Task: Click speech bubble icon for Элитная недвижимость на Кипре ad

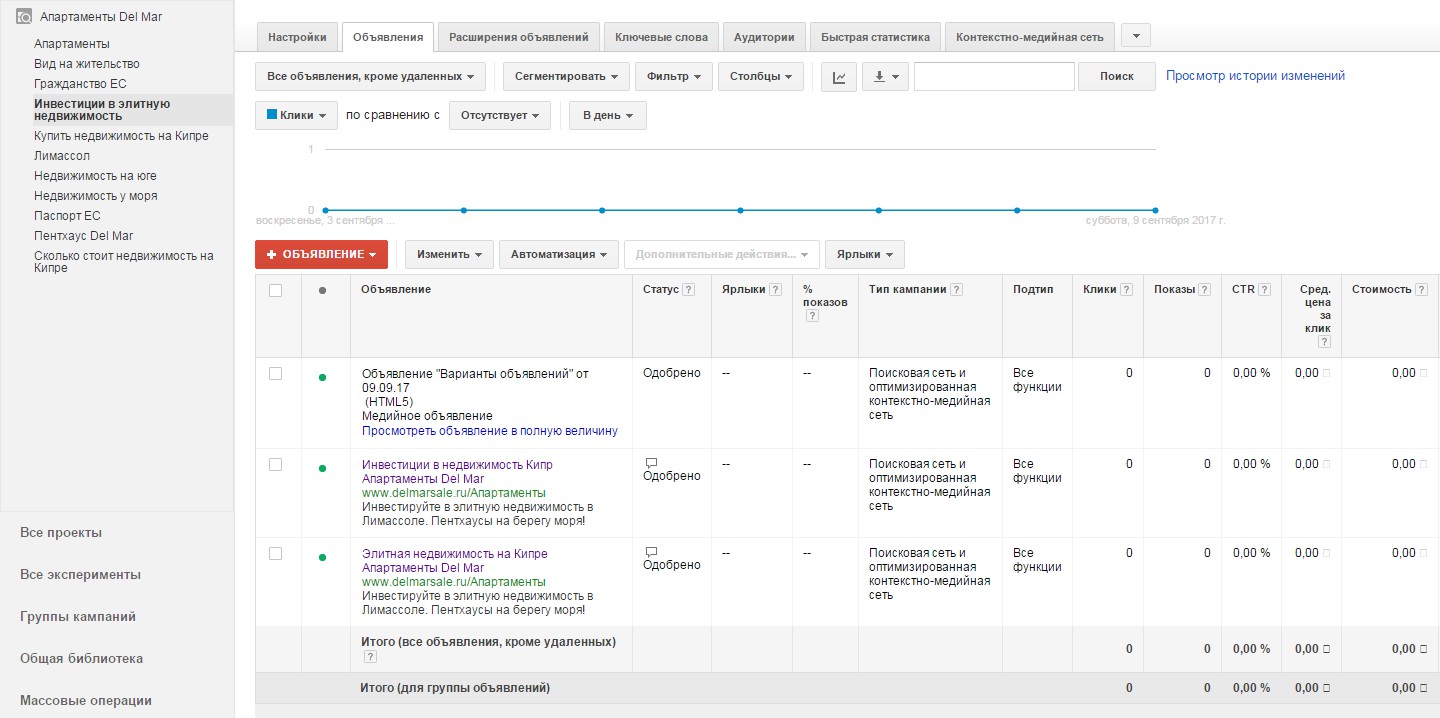Action: (x=651, y=552)
